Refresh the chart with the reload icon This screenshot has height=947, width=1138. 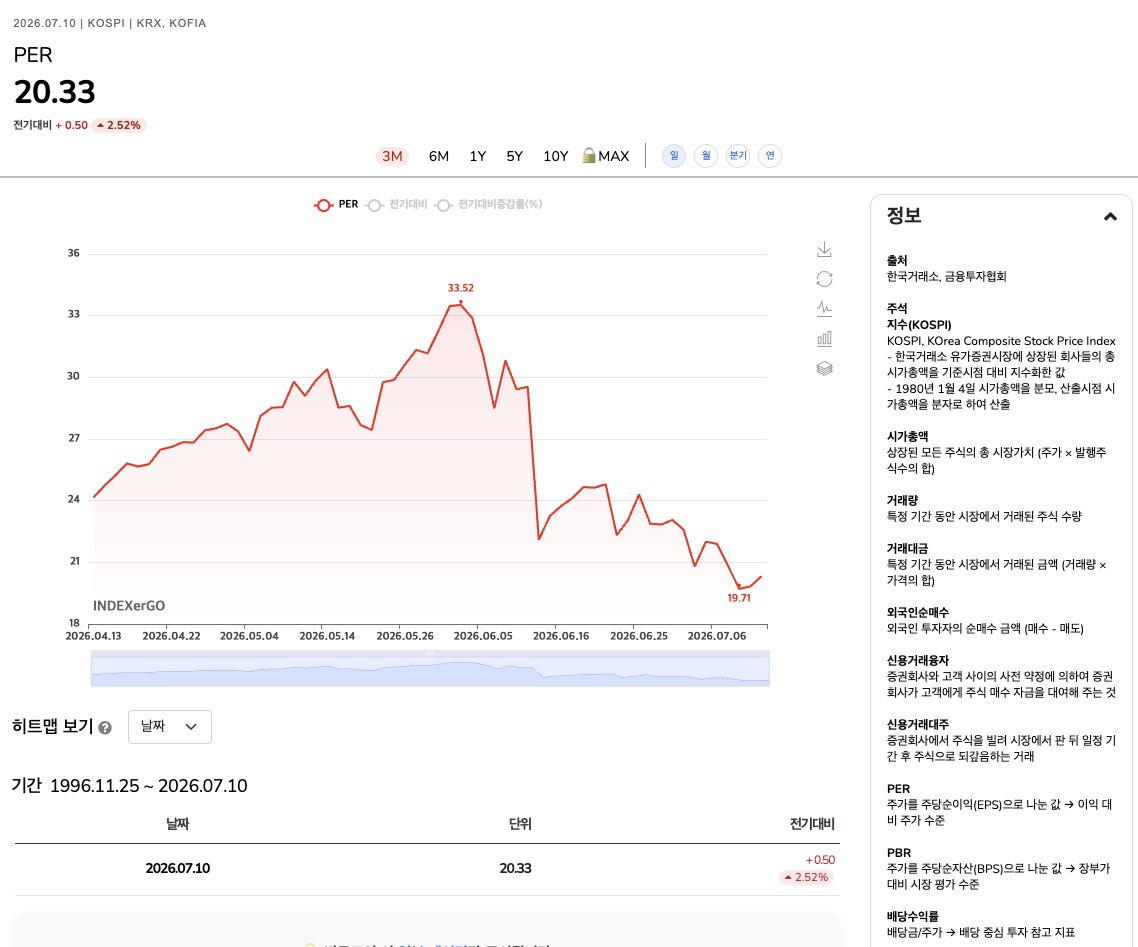tap(824, 279)
